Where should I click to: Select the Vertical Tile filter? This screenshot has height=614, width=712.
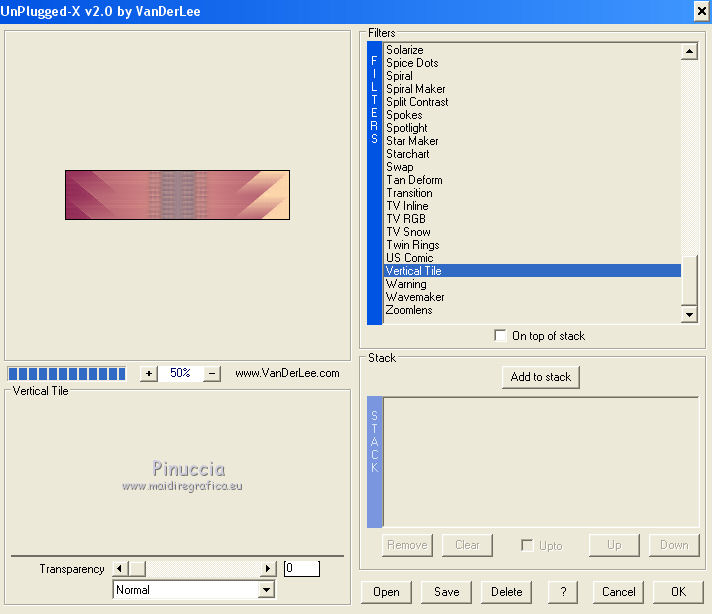pos(532,271)
